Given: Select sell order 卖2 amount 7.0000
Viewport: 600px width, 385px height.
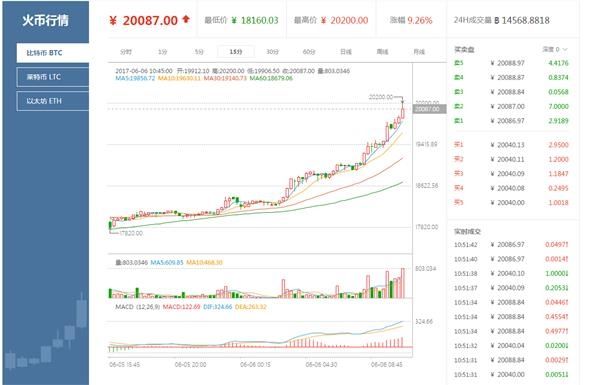Looking at the screenshot, I should click(x=558, y=106).
